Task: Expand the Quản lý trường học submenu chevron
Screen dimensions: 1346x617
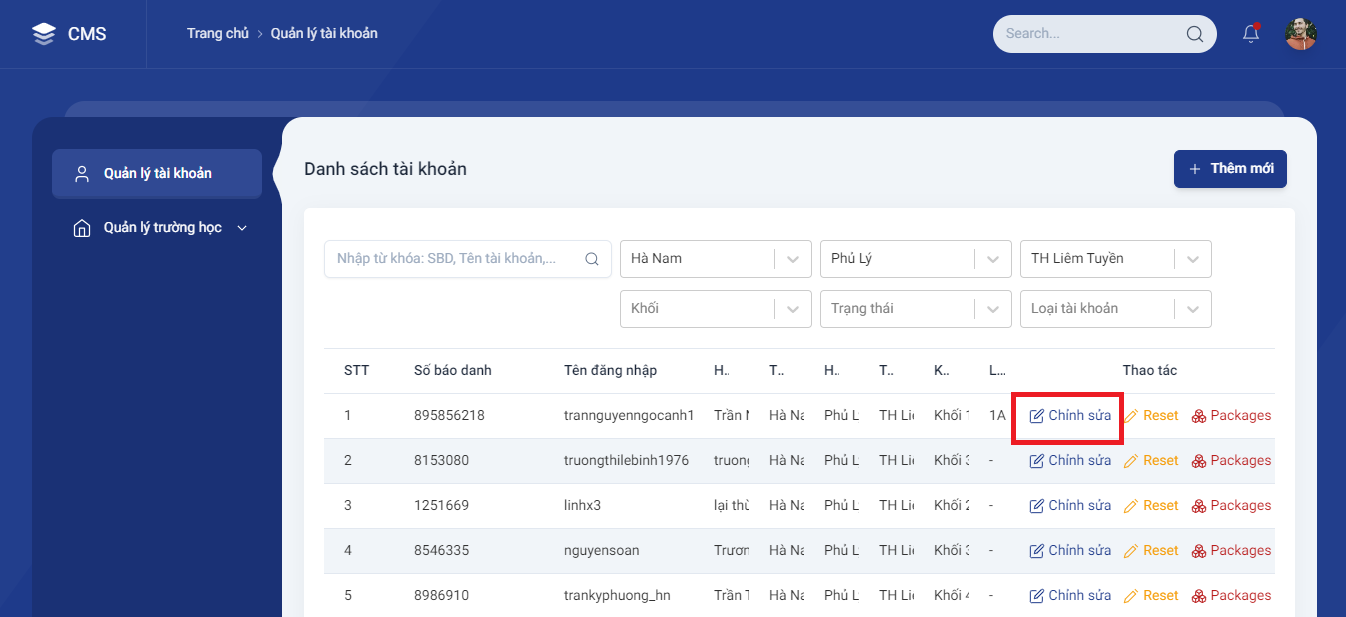Action: 241,228
